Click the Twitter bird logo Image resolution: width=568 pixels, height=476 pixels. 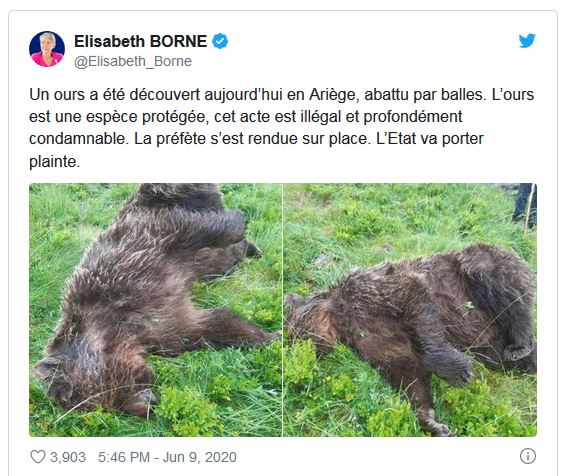pyautogui.click(x=527, y=41)
